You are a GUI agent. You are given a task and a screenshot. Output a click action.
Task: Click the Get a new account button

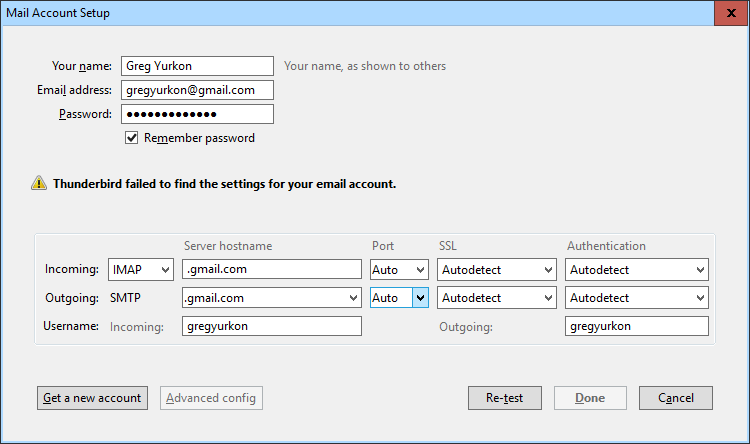92,398
